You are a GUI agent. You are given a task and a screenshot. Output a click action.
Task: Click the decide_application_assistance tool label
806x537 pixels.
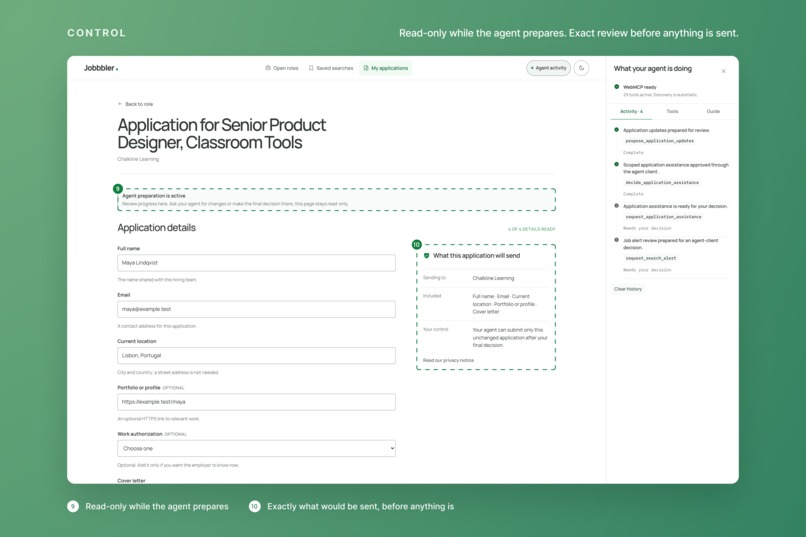click(x=662, y=182)
